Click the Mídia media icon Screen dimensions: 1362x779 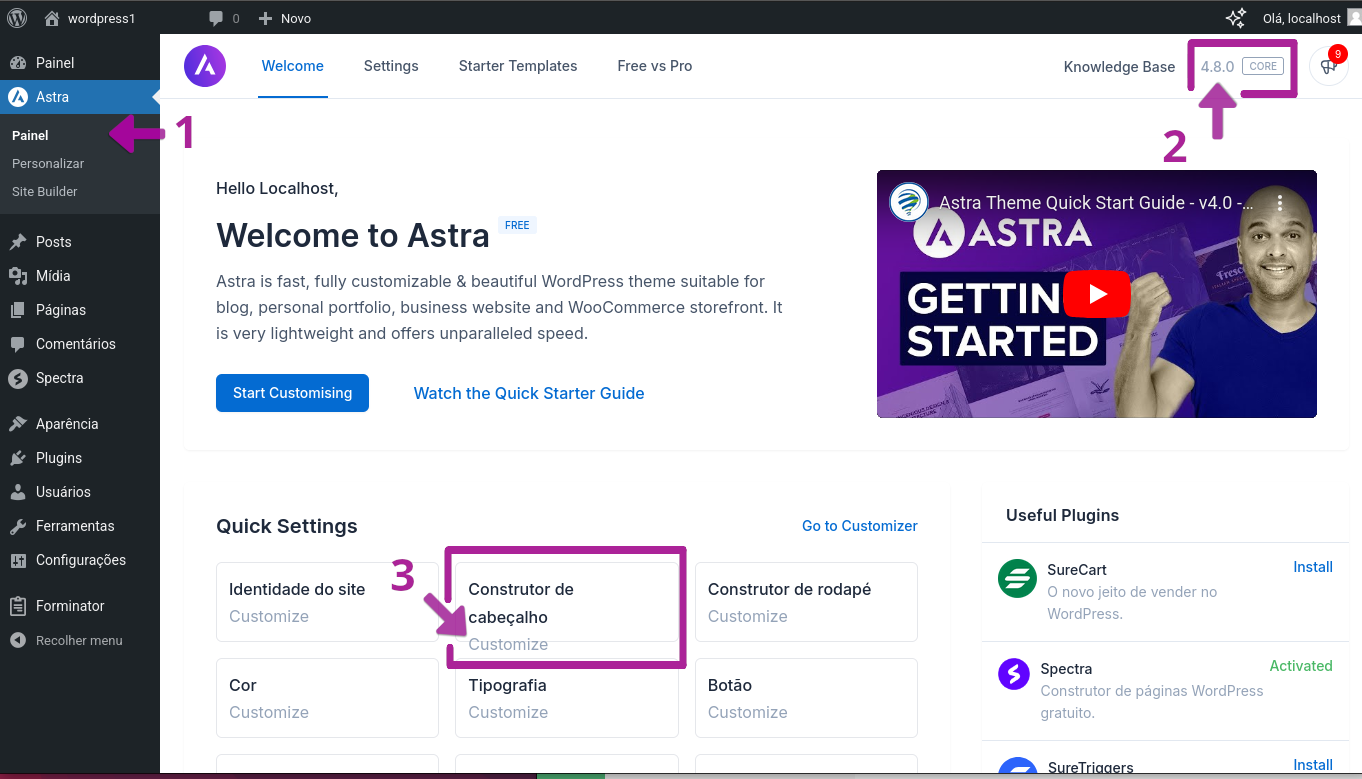point(18,276)
